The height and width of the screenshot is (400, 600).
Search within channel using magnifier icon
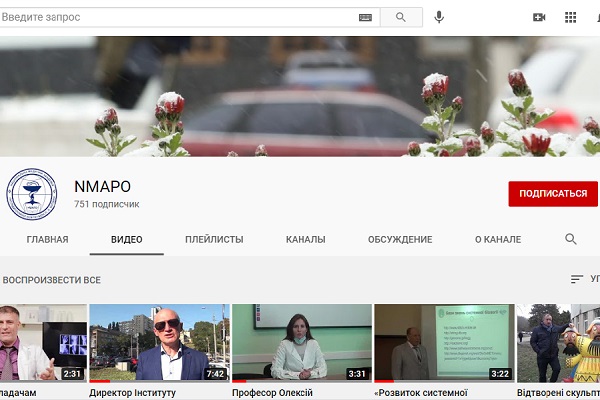[x=571, y=239]
